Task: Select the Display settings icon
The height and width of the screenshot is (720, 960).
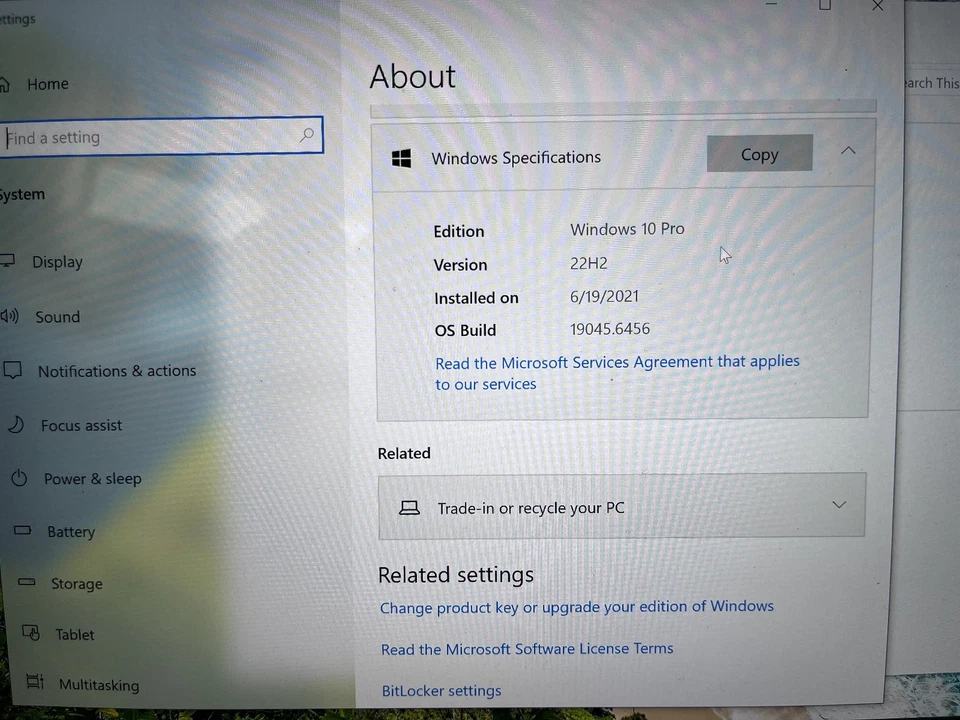Action: tap(10, 260)
